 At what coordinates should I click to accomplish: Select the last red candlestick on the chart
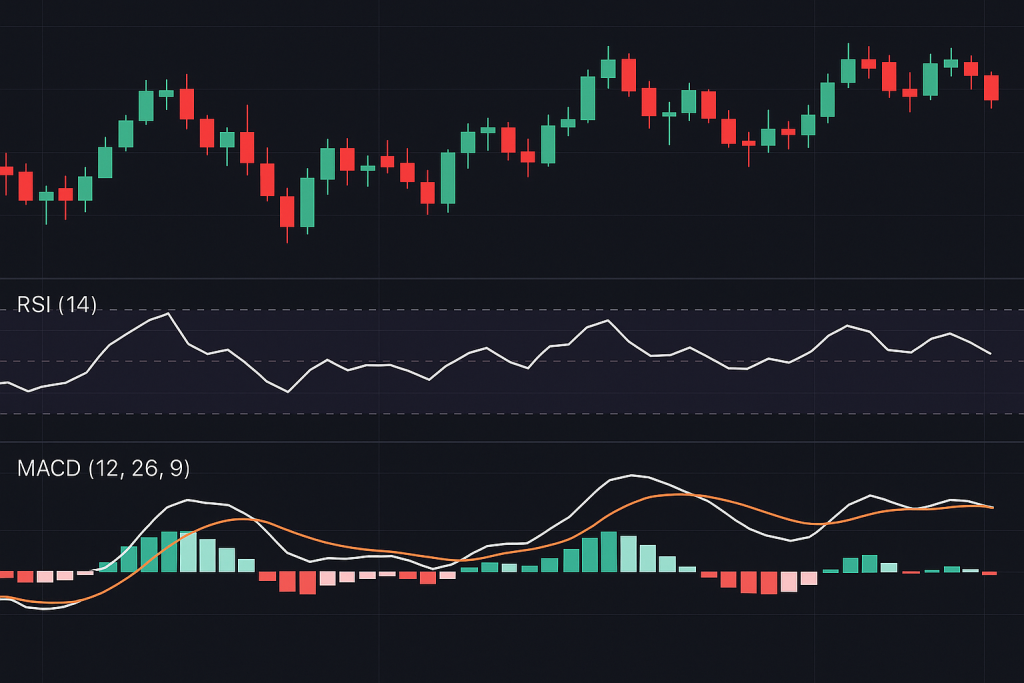tap(991, 87)
